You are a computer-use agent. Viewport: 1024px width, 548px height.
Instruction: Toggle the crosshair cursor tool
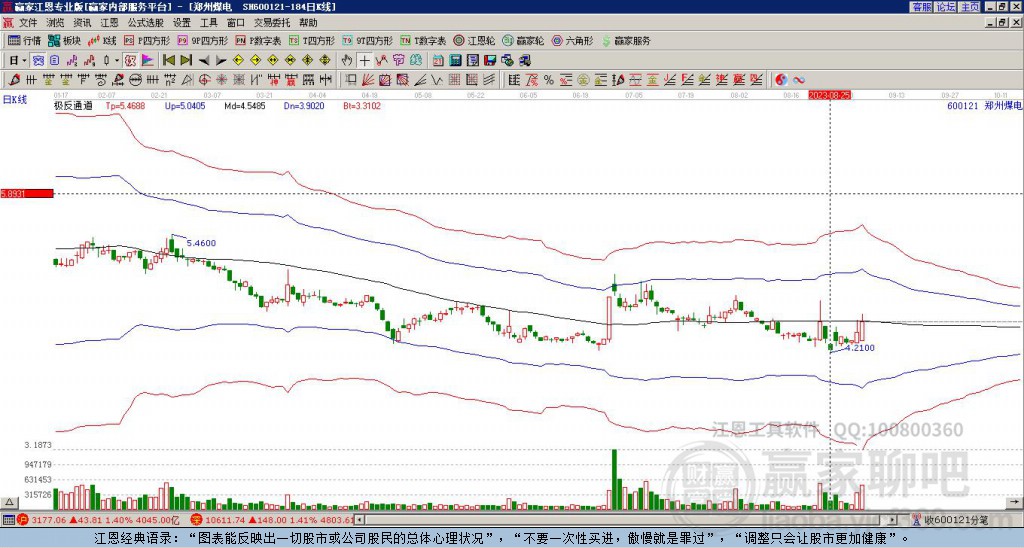click(364, 61)
